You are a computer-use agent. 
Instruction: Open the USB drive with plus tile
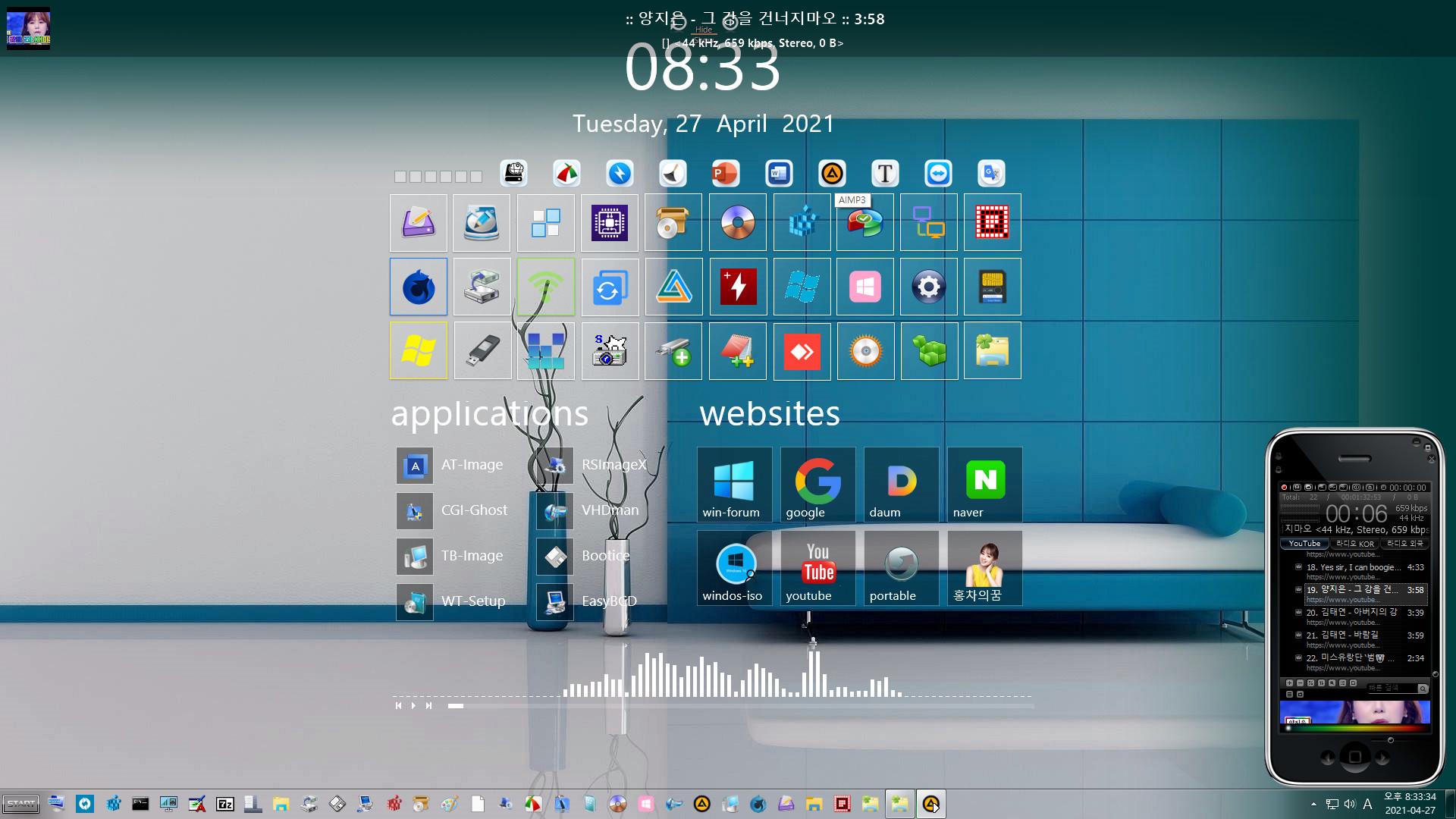point(673,350)
